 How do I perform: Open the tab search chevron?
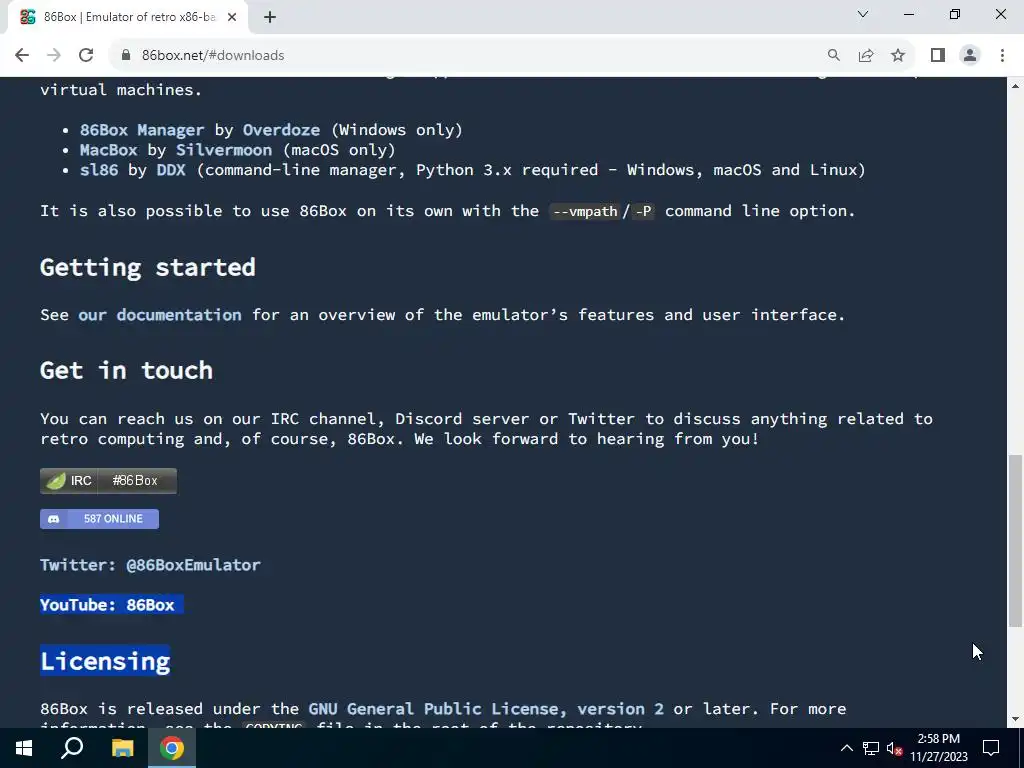[x=863, y=14]
